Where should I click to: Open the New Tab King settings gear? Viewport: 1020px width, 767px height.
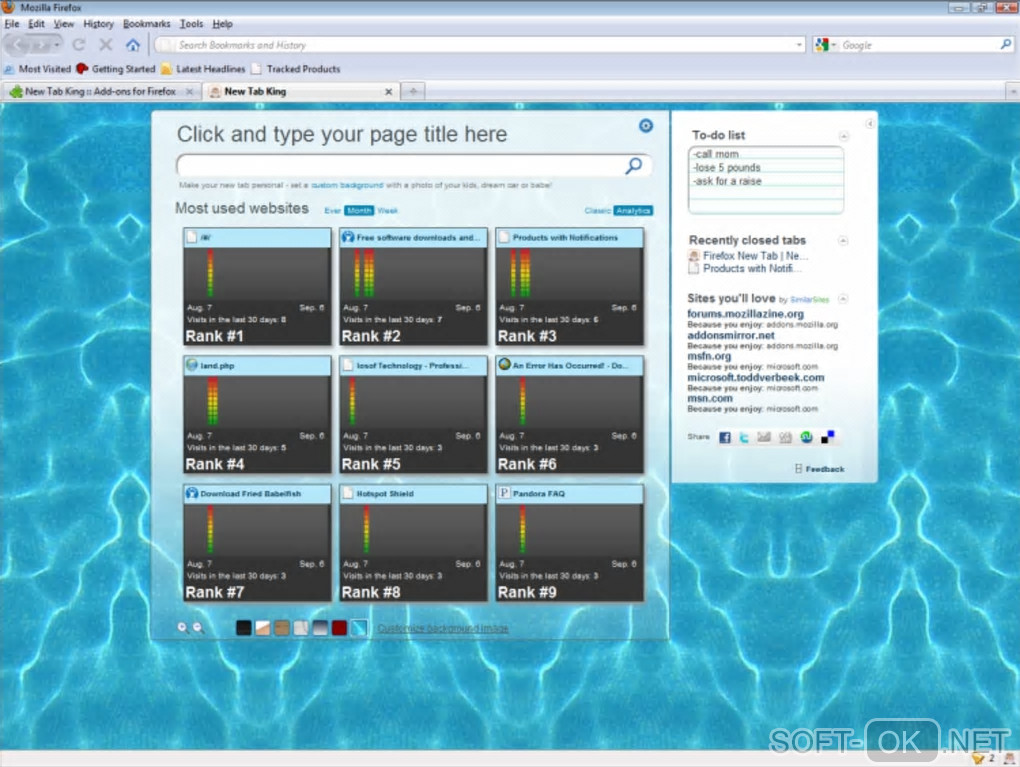click(x=645, y=126)
